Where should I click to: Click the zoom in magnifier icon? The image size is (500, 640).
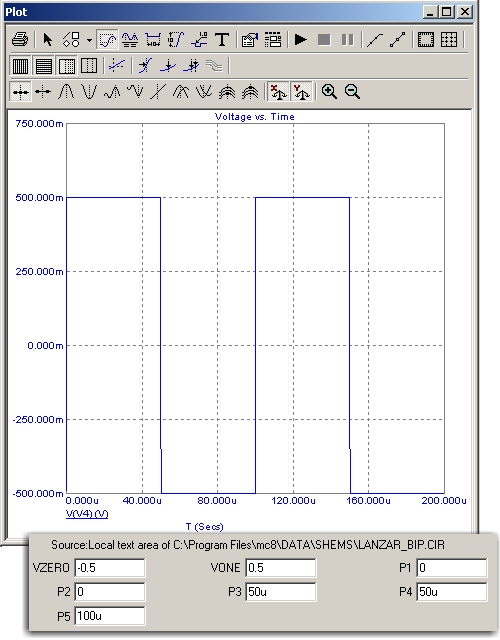coord(329,91)
